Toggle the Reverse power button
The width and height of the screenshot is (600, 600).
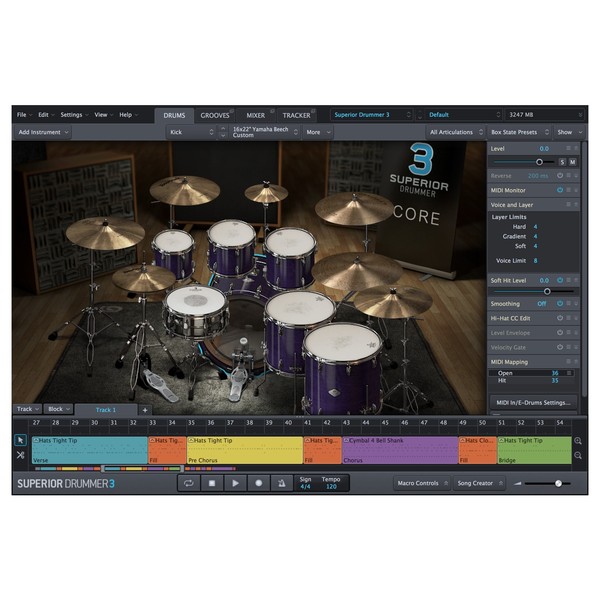[x=560, y=176]
